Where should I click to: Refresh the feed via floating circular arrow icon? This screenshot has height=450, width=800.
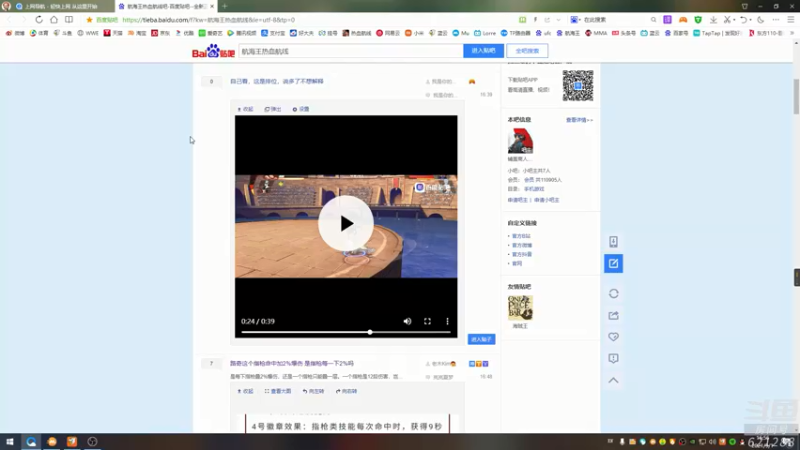[x=613, y=294]
